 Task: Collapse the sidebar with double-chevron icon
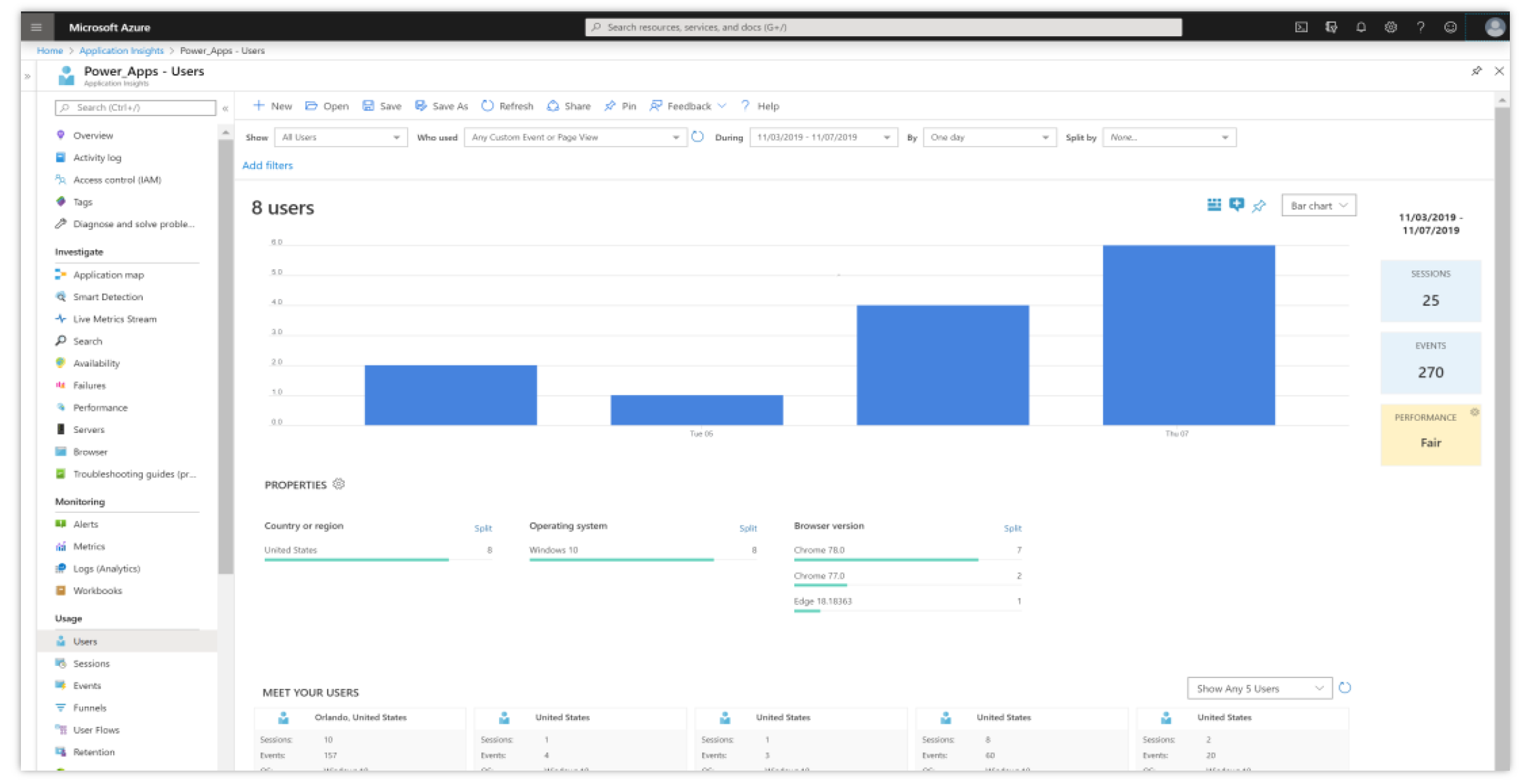pos(225,109)
